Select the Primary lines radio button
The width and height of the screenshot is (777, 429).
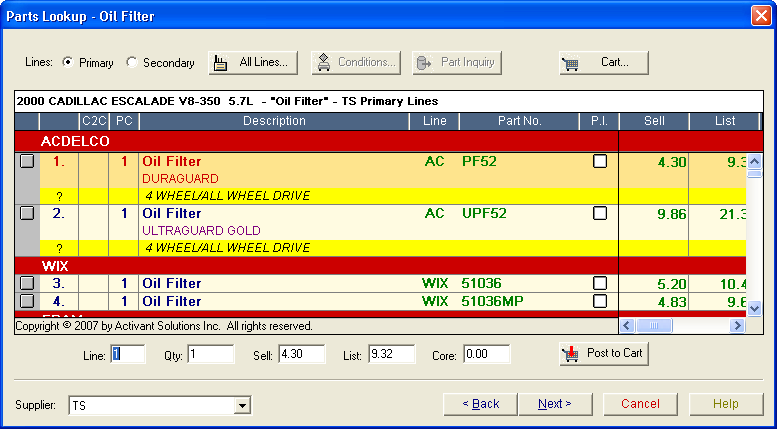coord(68,62)
